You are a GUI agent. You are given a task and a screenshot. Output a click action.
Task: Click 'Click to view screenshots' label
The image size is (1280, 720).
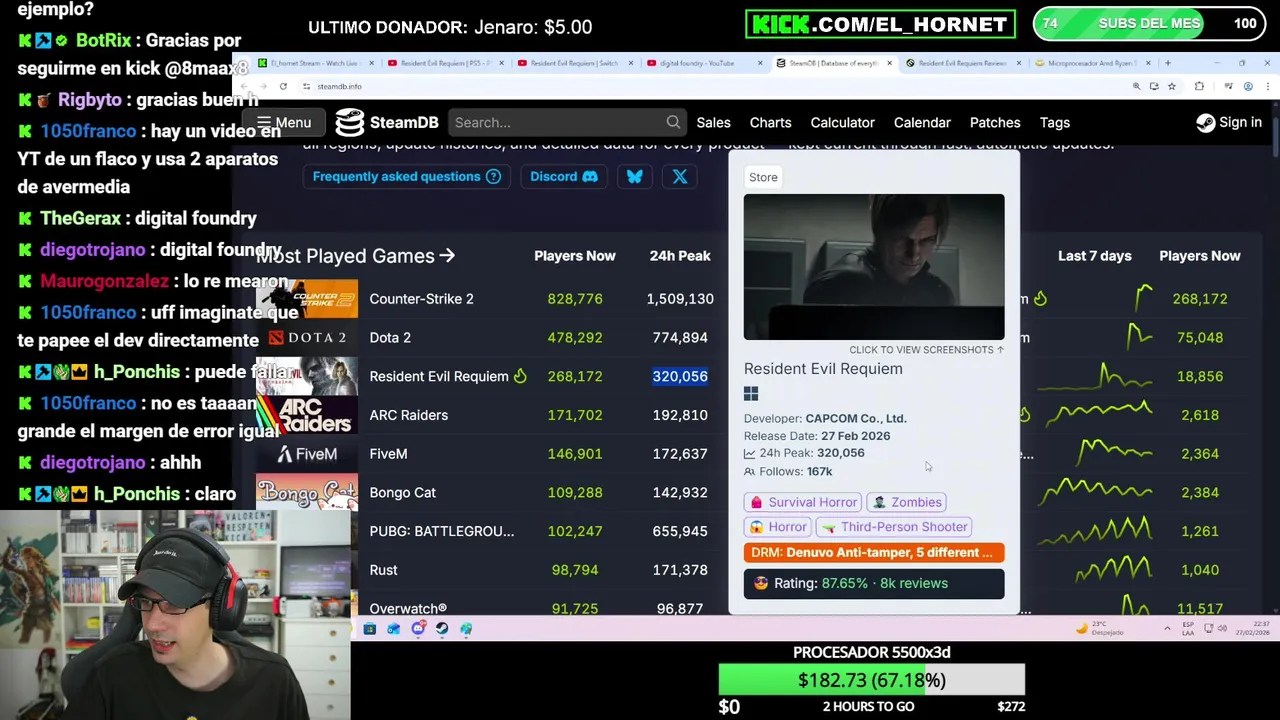tap(926, 350)
